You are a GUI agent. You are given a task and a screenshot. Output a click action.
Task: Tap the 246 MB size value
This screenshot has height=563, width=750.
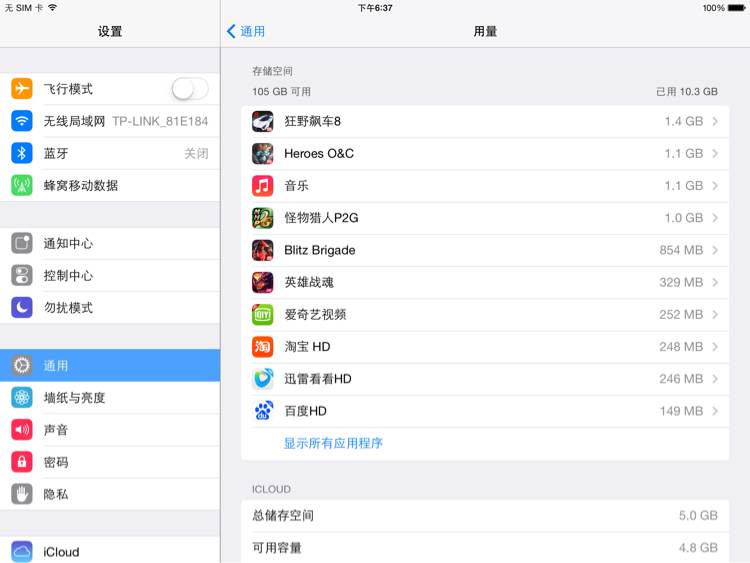point(681,379)
